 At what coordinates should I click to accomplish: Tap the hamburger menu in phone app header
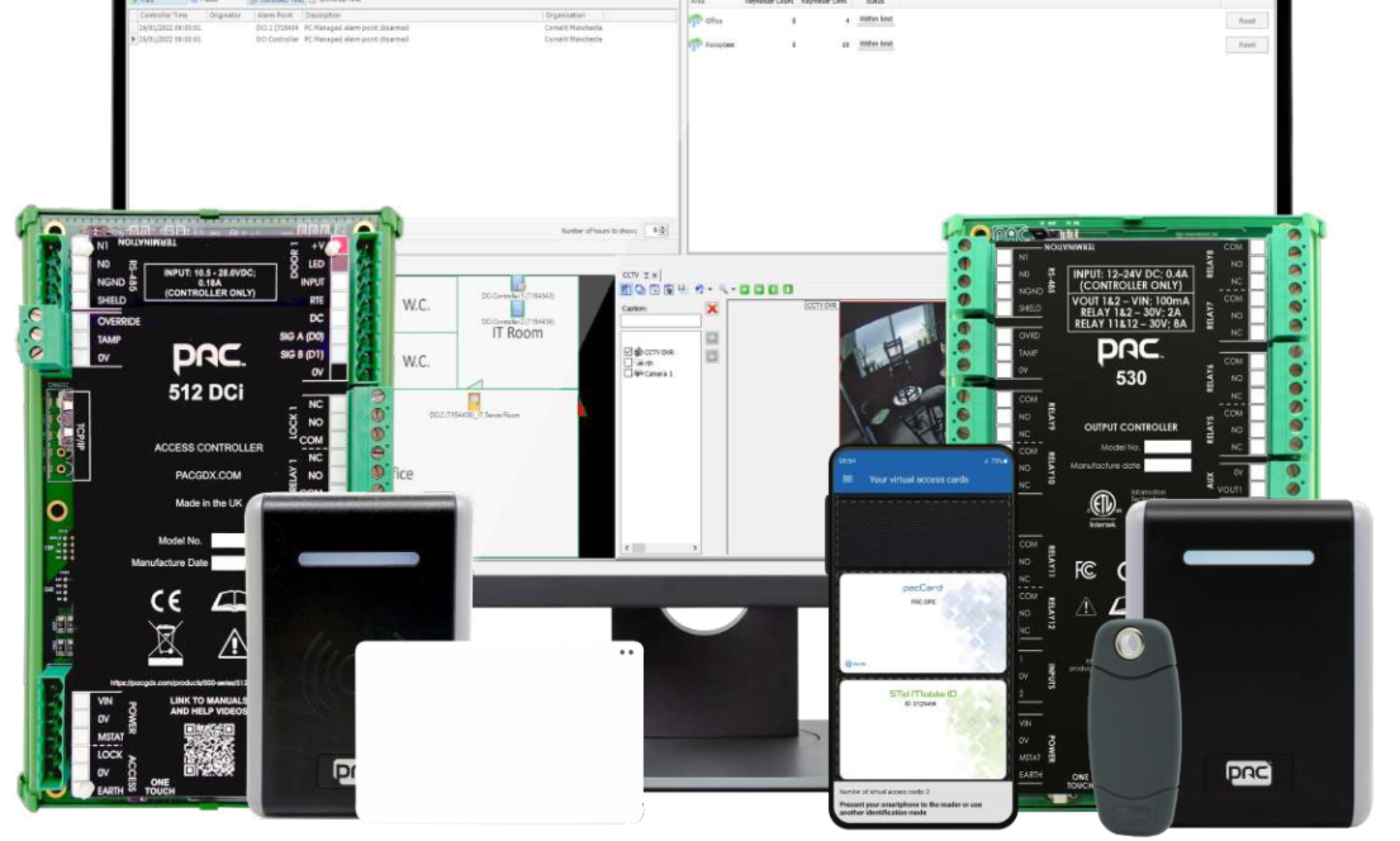tap(848, 479)
